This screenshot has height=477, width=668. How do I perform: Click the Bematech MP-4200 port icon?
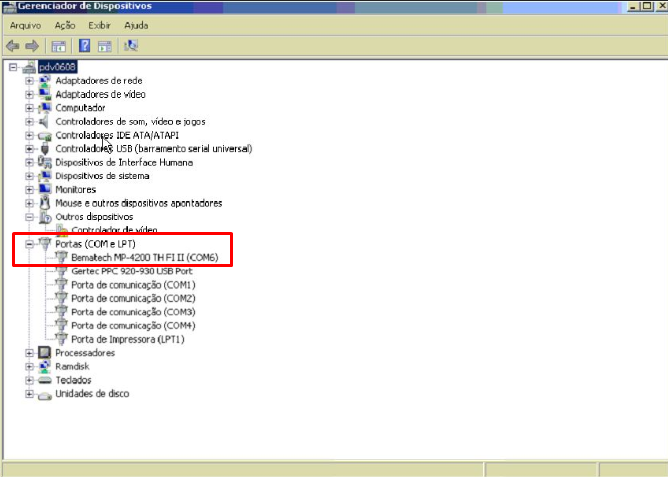pos(61,257)
